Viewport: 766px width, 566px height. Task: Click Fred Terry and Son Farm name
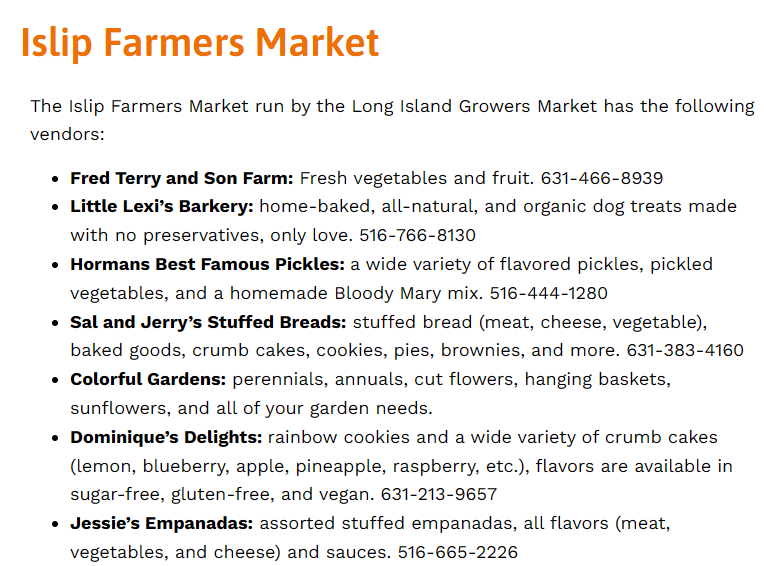click(x=181, y=179)
